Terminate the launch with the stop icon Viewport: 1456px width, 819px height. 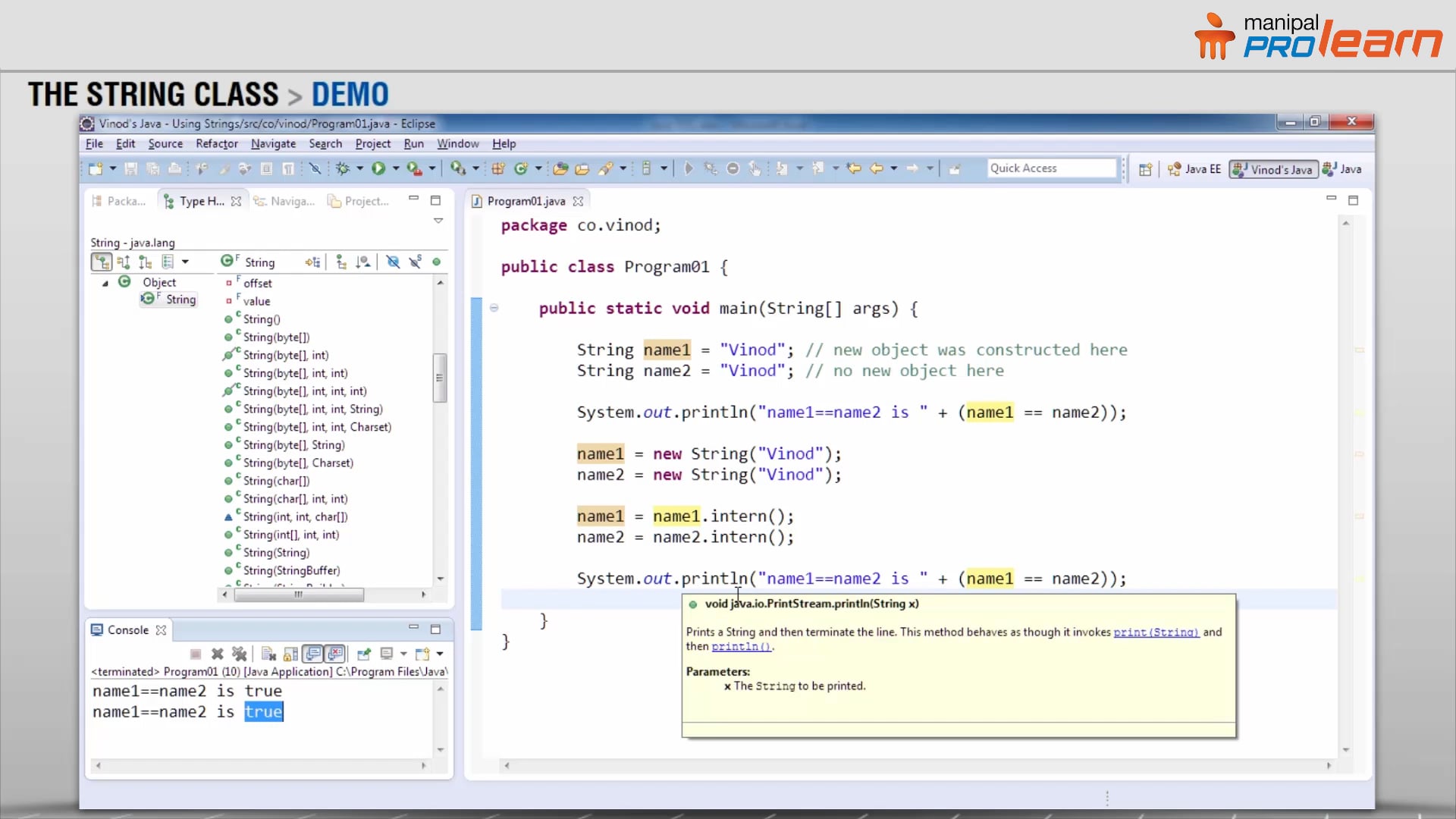click(x=196, y=654)
